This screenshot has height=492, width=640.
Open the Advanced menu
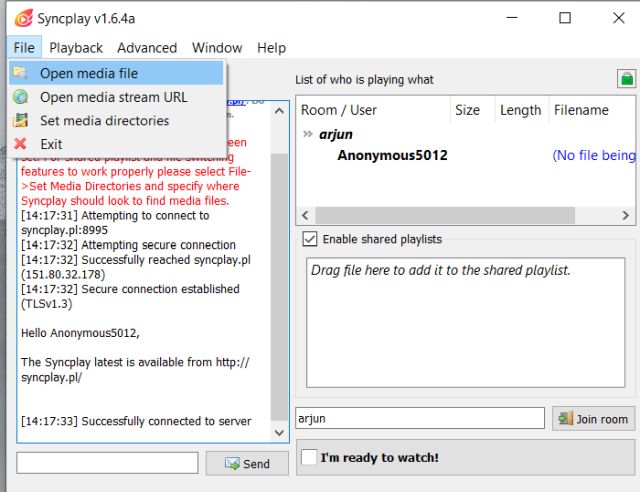pyautogui.click(x=147, y=47)
